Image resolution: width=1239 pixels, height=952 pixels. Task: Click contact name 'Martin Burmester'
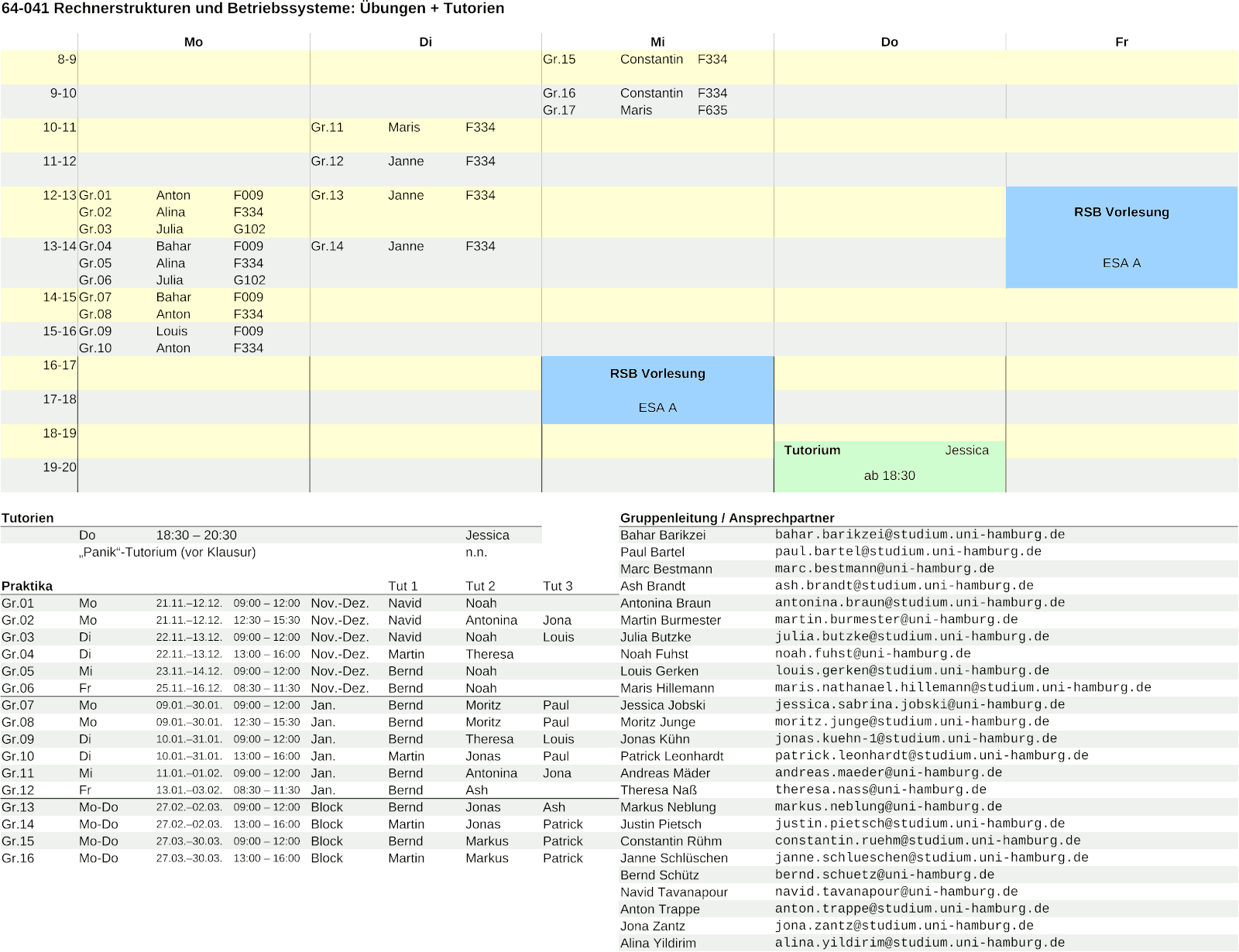[x=671, y=621]
